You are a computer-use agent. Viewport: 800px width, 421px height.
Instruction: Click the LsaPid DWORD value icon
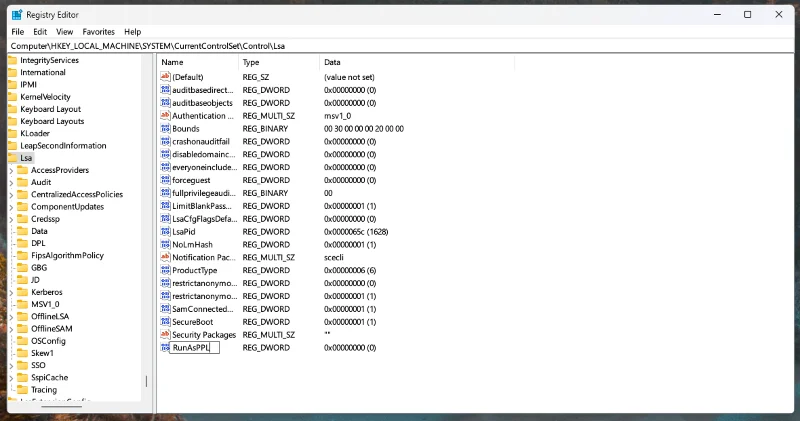pos(165,232)
